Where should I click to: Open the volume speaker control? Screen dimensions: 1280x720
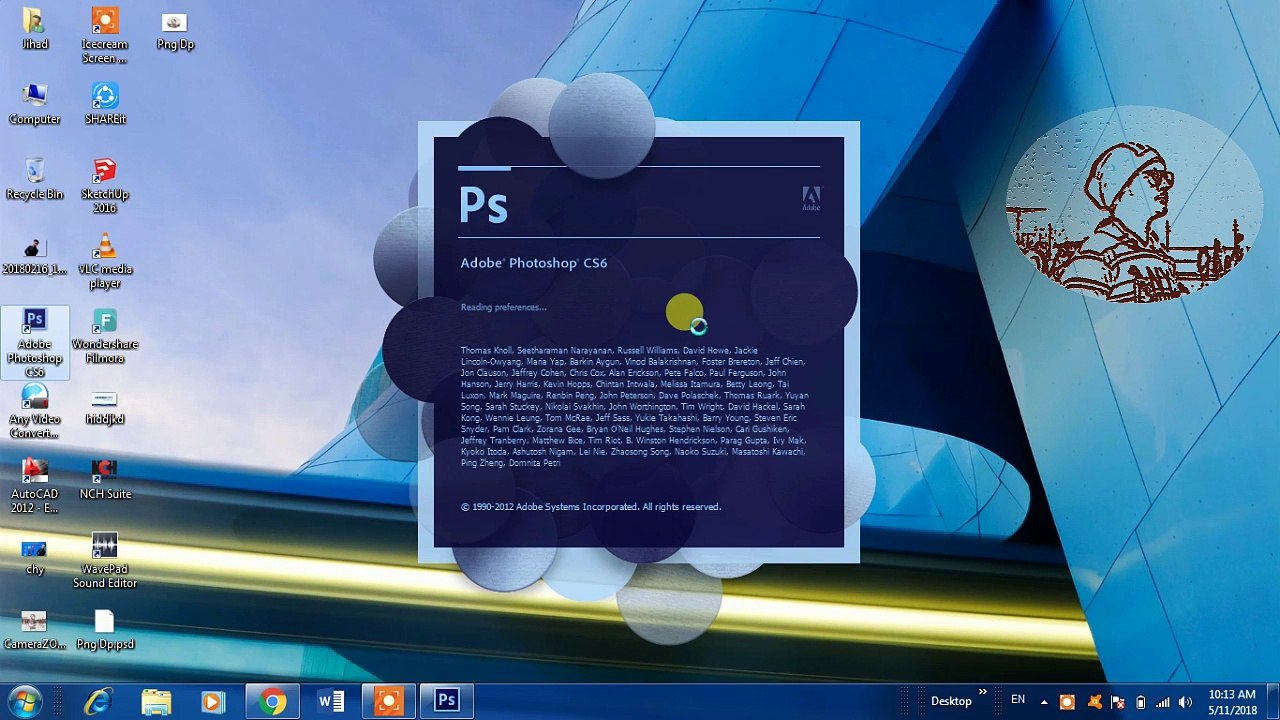(1186, 702)
